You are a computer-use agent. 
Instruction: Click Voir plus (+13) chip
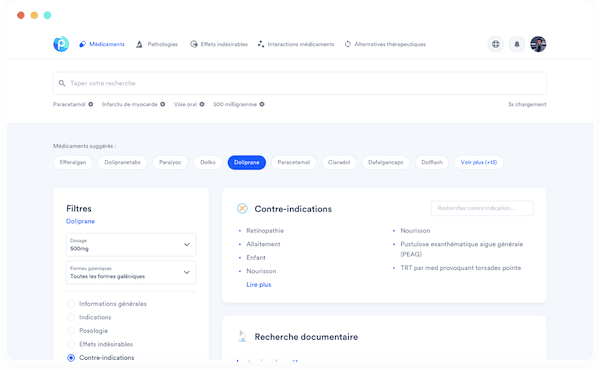[479, 162]
